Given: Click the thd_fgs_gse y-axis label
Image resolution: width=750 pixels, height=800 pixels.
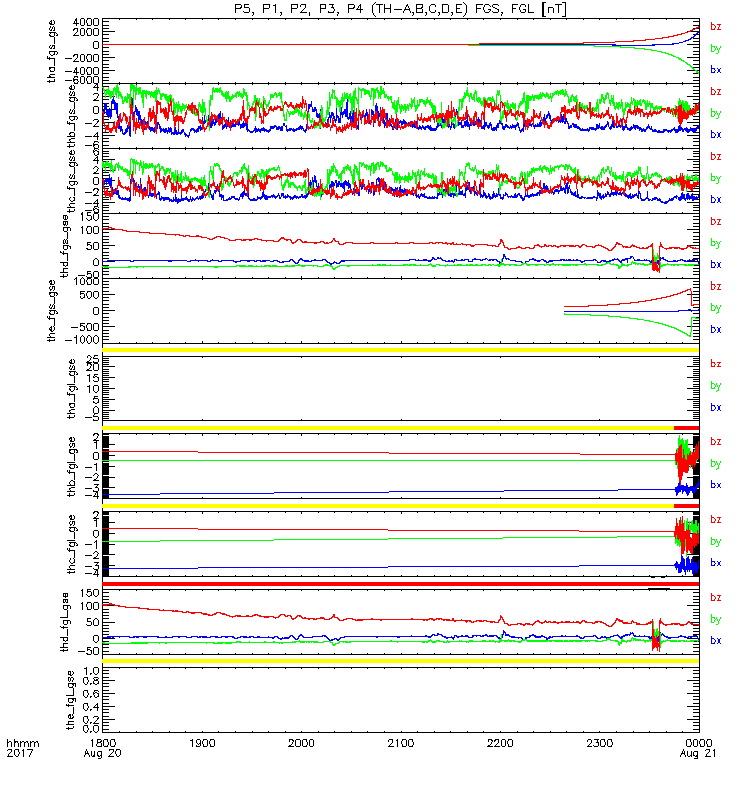Looking at the screenshot, I should click(x=65, y=246).
